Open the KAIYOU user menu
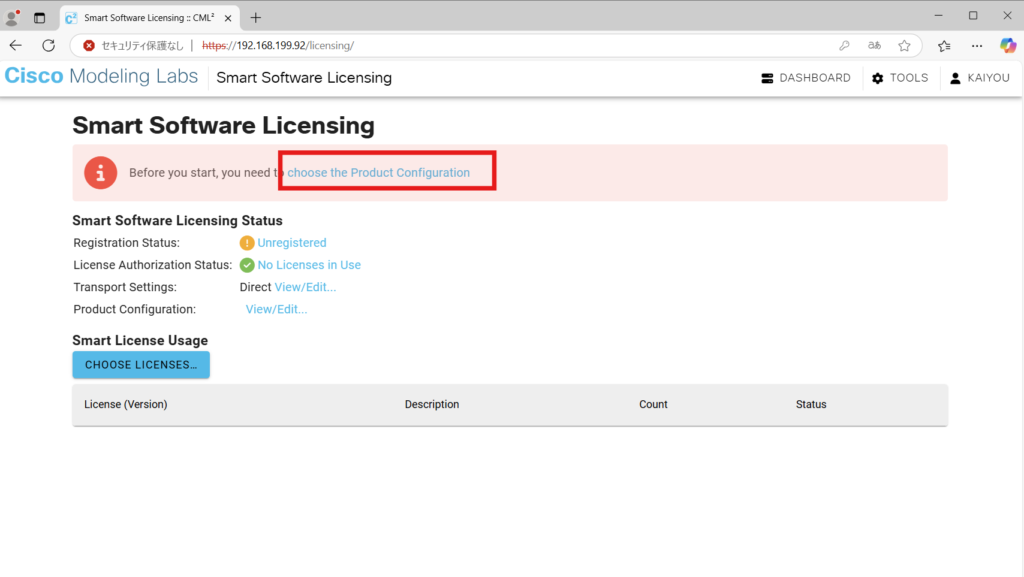 980,78
